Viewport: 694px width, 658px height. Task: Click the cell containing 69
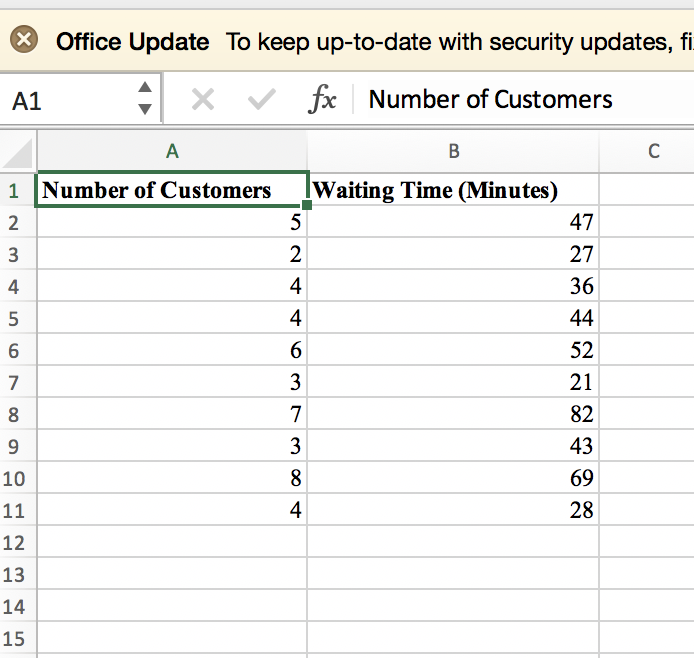pos(453,478)
